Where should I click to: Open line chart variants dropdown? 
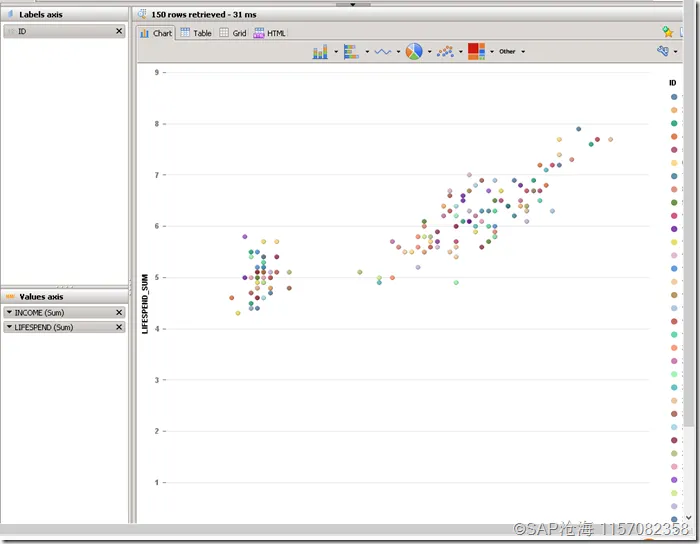398,52
